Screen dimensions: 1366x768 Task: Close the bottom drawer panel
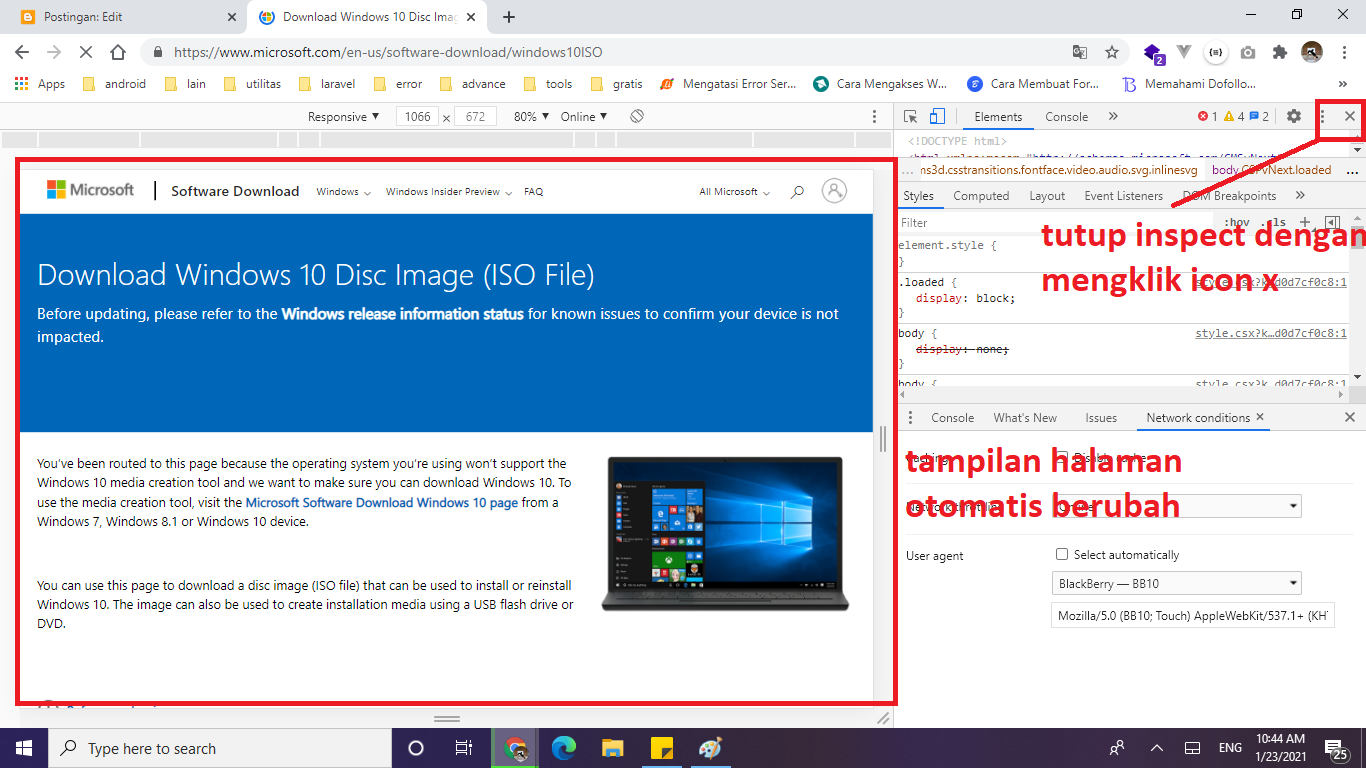point(1350,417)
